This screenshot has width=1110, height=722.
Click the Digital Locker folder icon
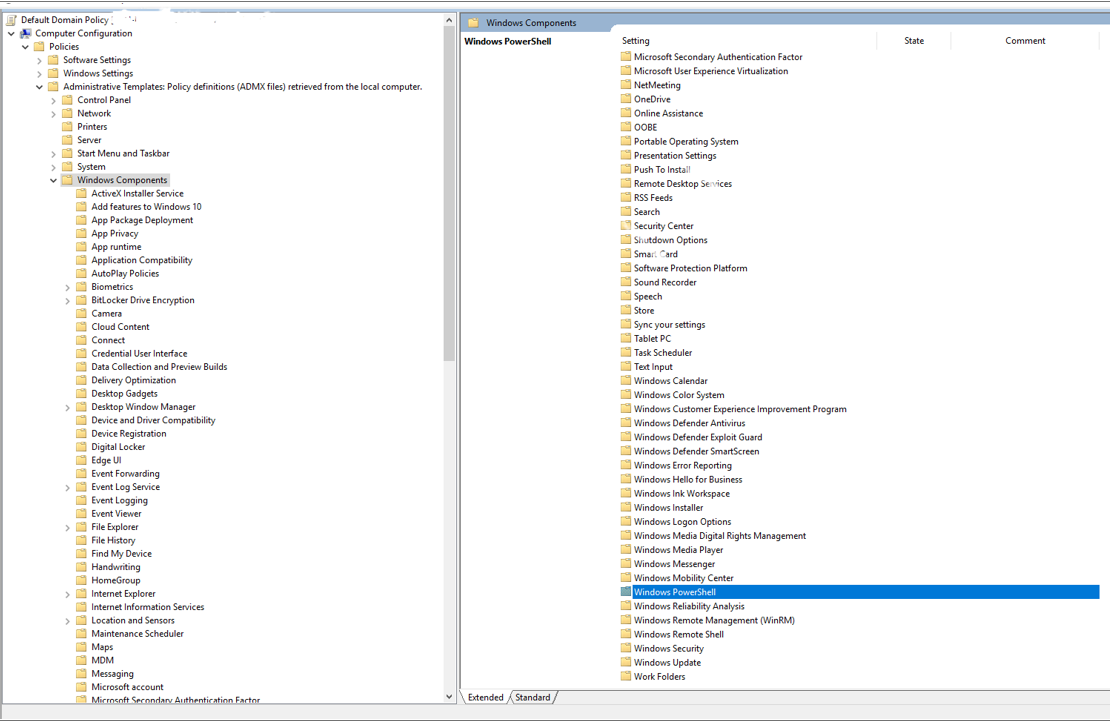pos(81,447)
